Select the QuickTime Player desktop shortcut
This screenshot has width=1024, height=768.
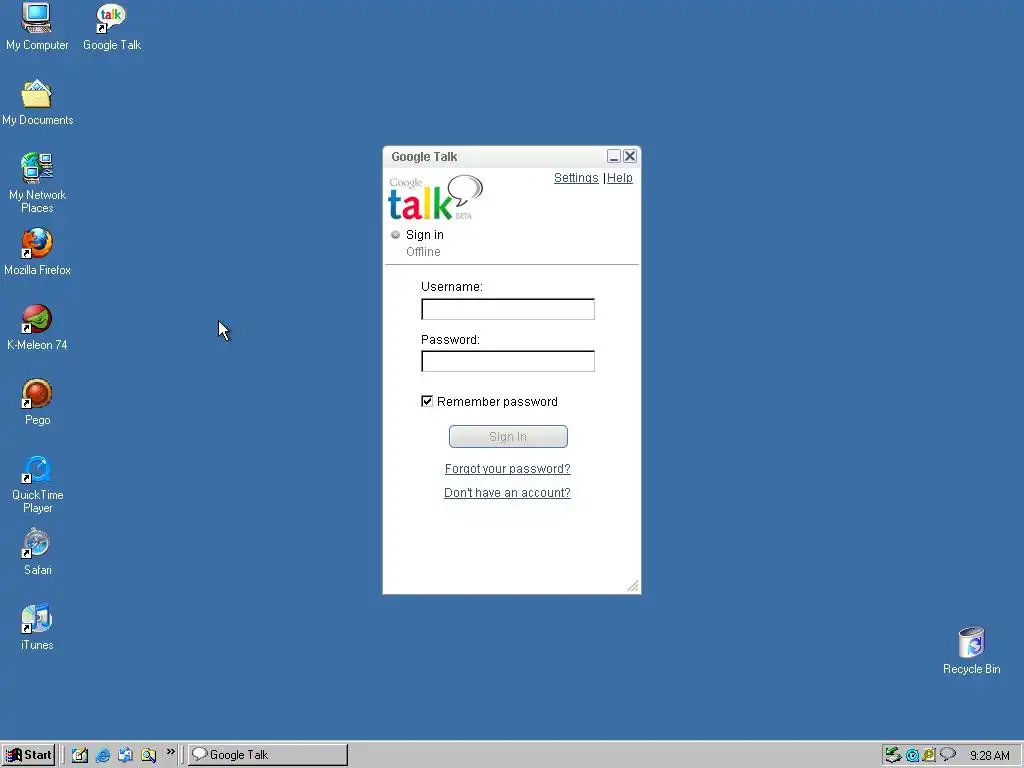tap(37, 483)
